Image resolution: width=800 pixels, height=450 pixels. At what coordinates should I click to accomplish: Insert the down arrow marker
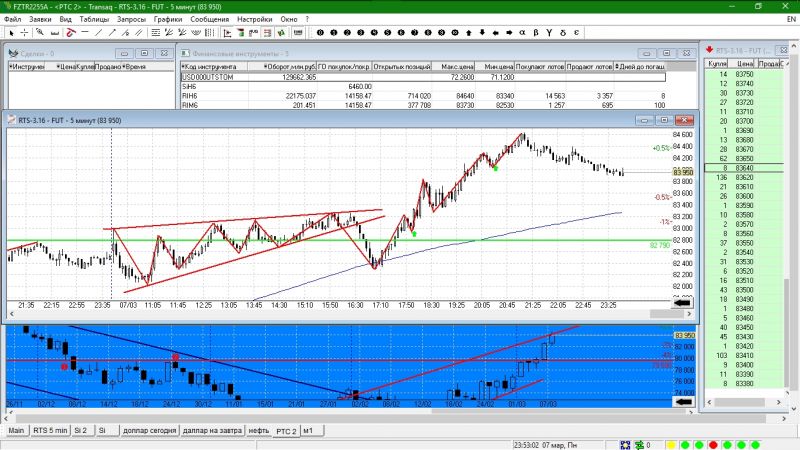coord(482,33)
